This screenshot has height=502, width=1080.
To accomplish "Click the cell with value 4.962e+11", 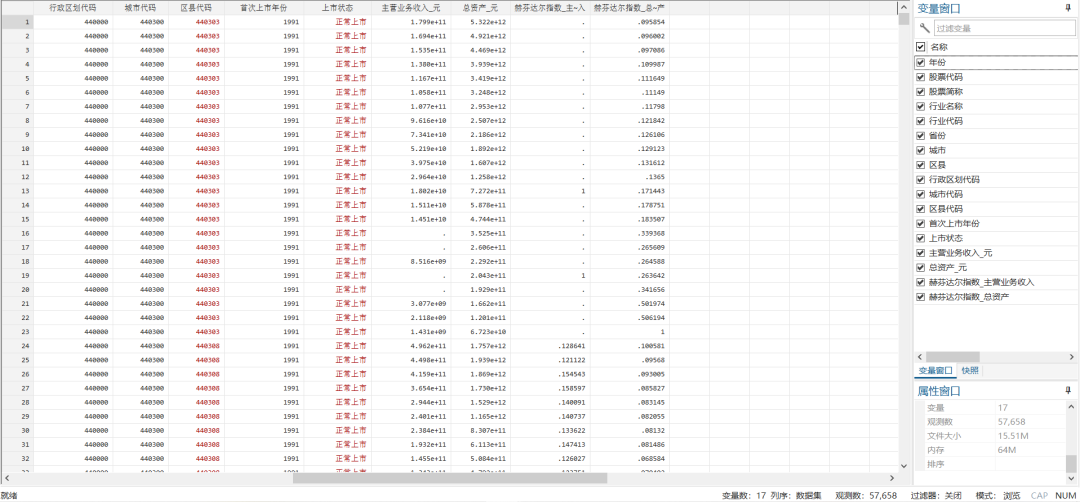I will 411,346.
